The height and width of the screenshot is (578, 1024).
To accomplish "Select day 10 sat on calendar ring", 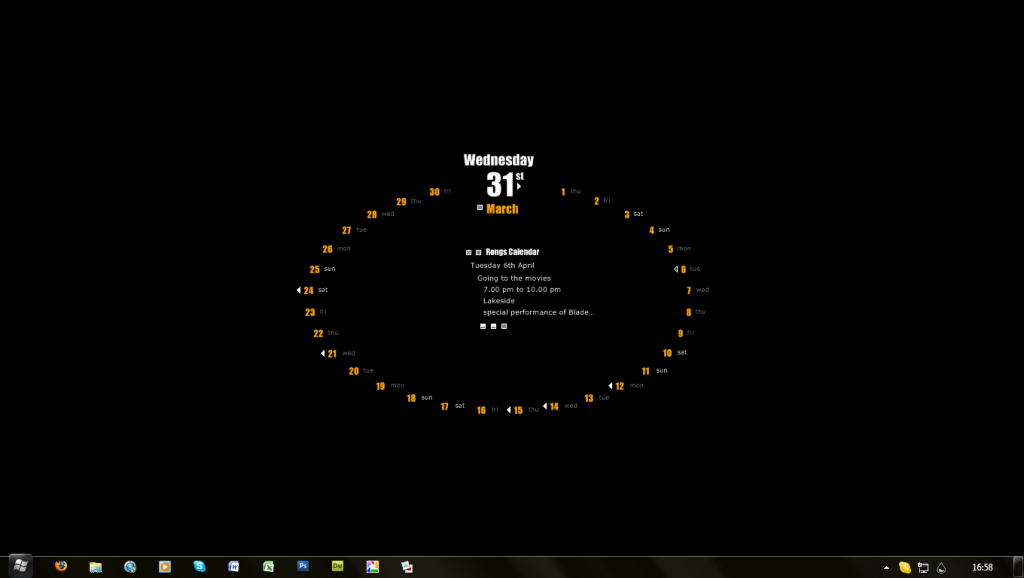I will click(x=675, y=353).
